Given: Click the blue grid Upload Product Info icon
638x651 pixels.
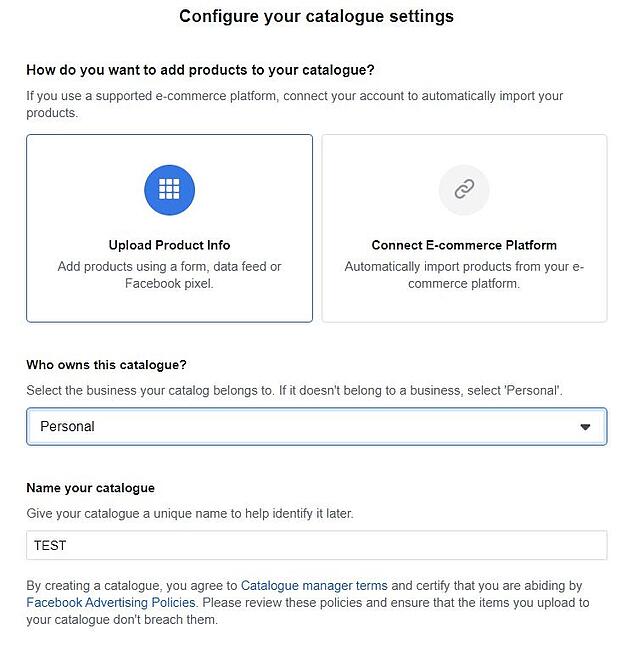Looking at the screenshot, I should point(169,190).
